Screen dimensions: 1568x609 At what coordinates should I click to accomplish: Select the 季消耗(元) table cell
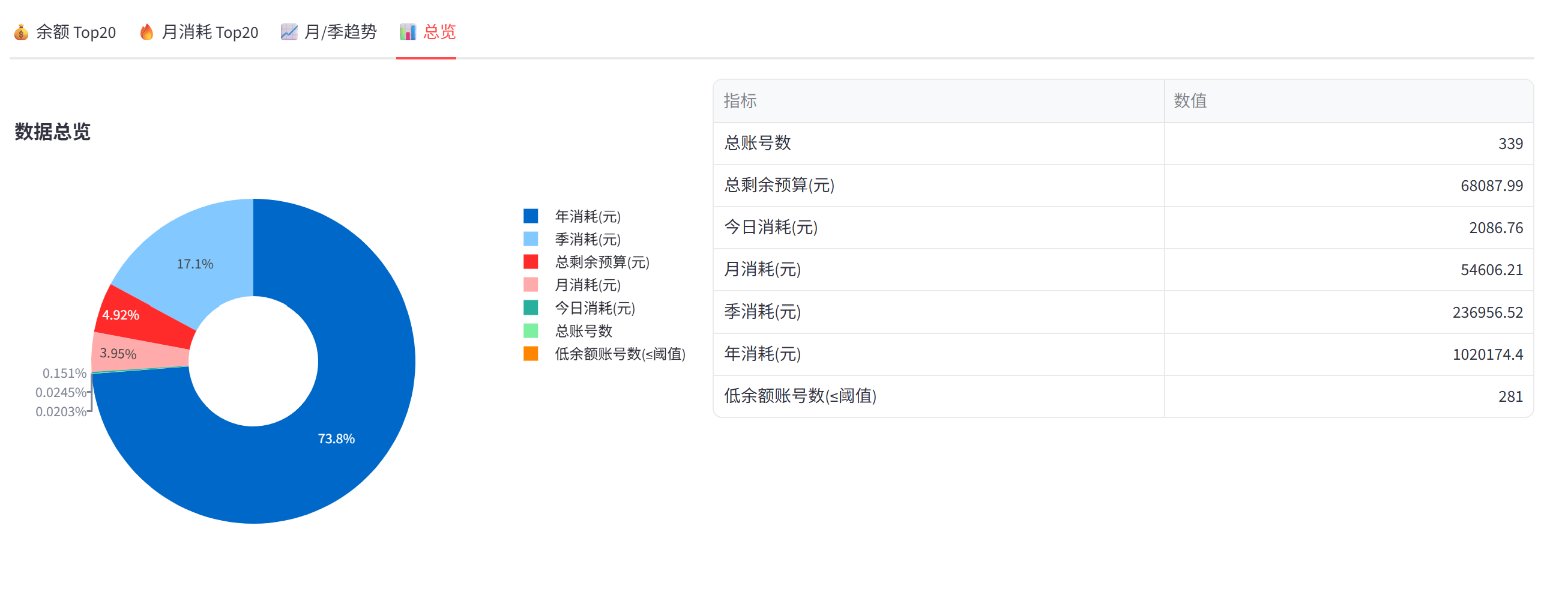click(938, 312)
